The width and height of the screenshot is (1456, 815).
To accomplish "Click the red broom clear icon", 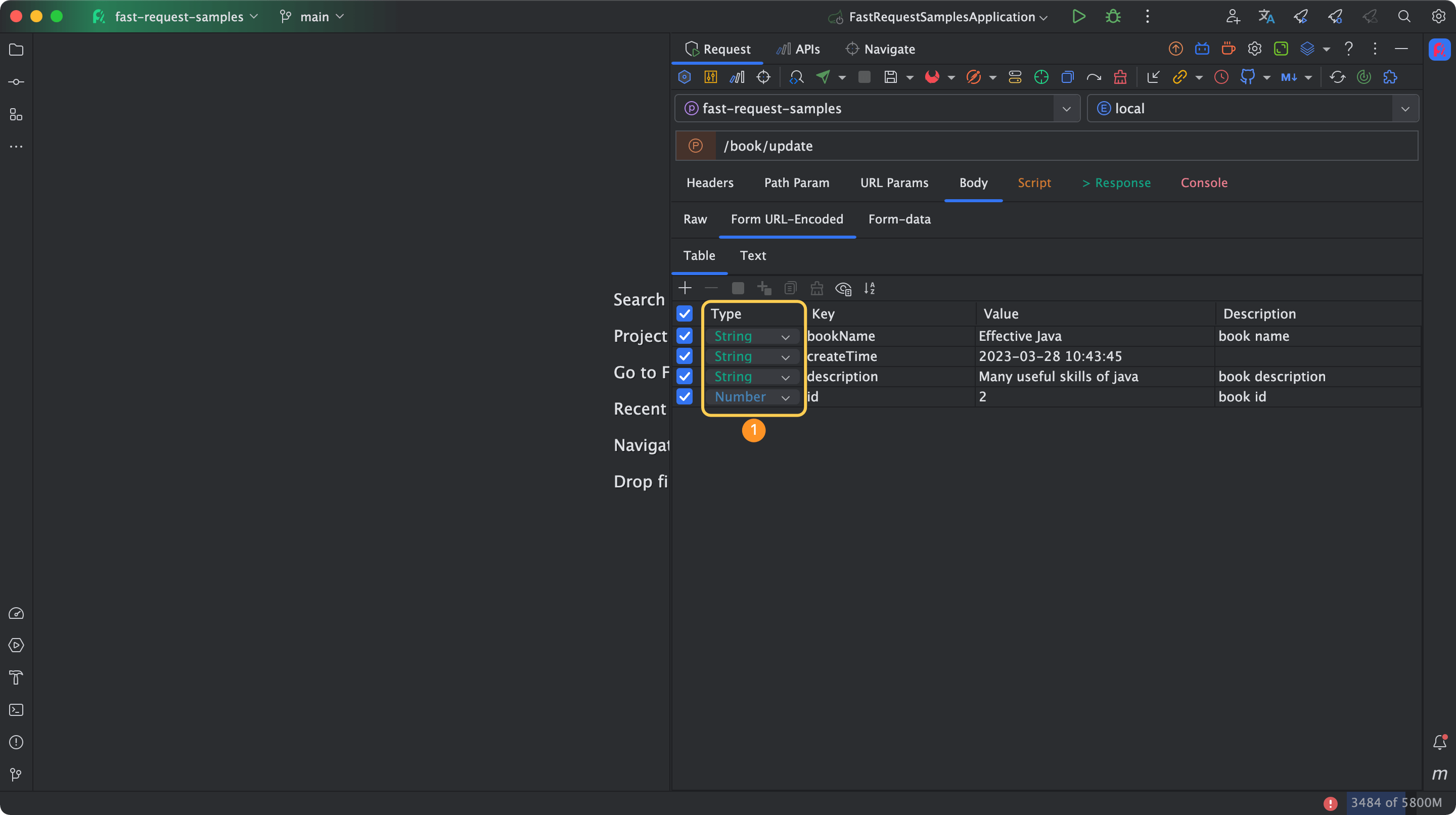I will (x=1120, y=77).
